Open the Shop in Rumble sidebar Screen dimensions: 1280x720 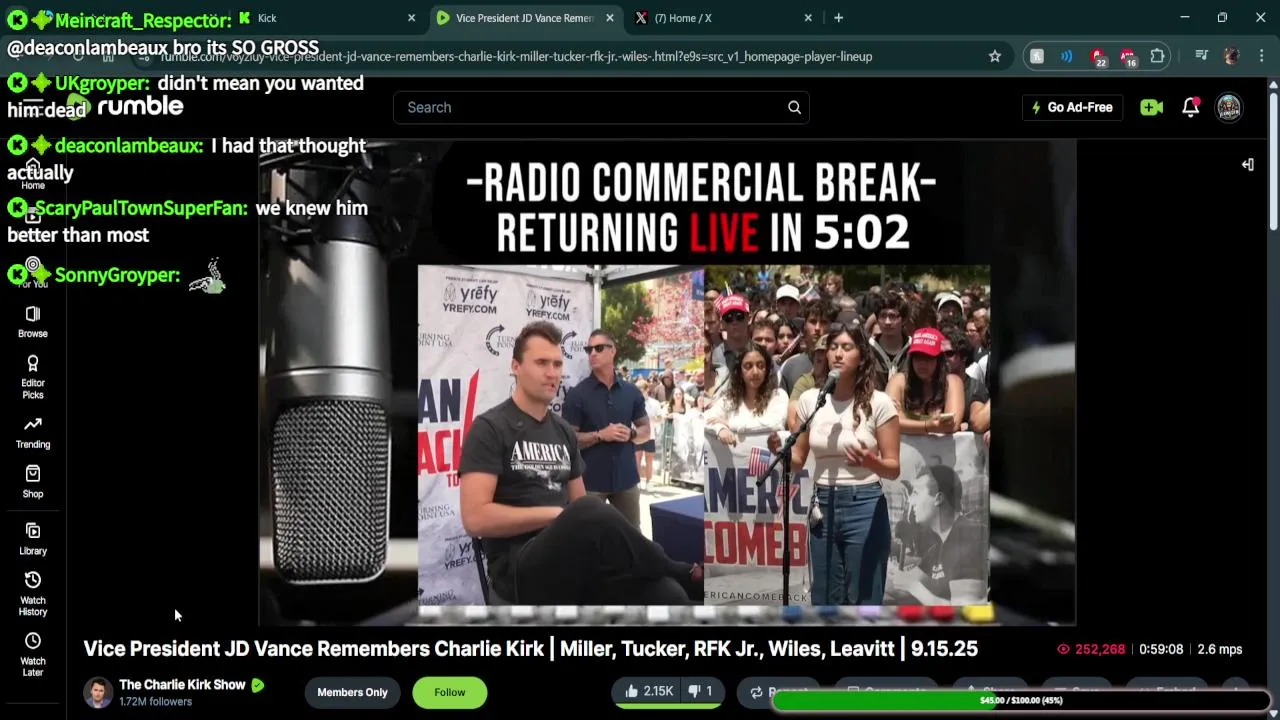33,481
